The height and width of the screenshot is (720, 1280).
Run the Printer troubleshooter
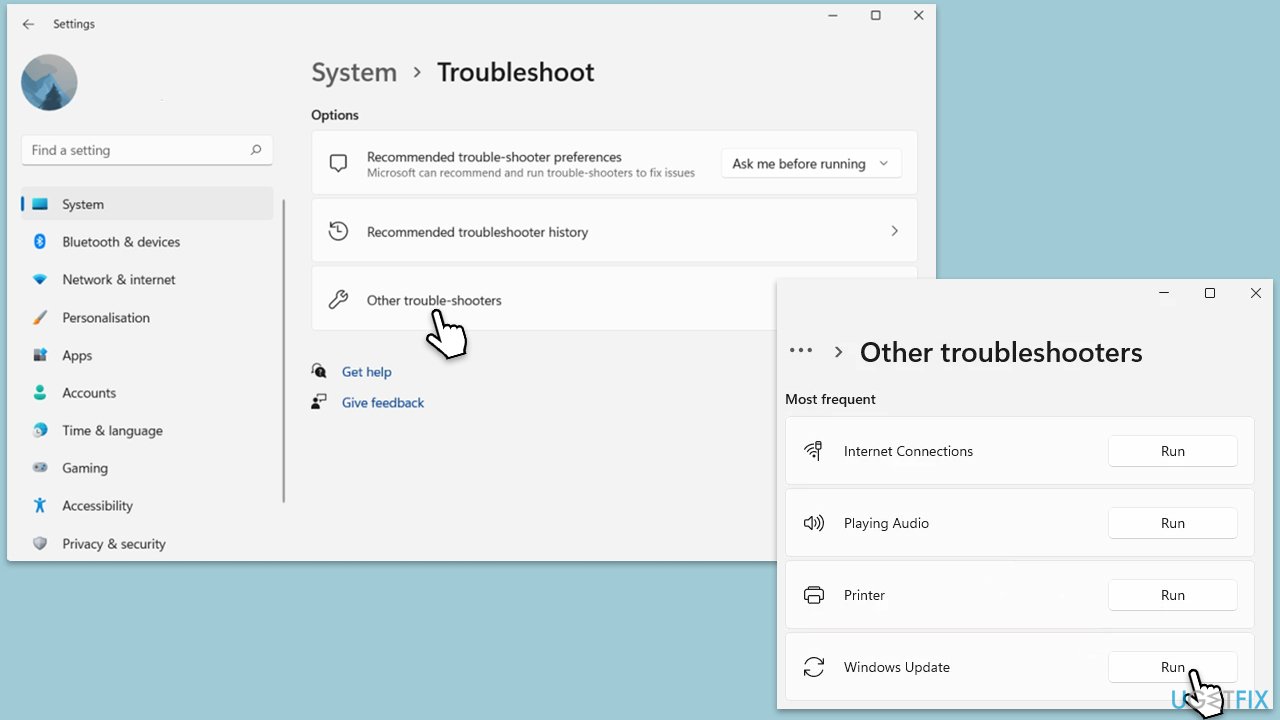[x=1172, y=595]
